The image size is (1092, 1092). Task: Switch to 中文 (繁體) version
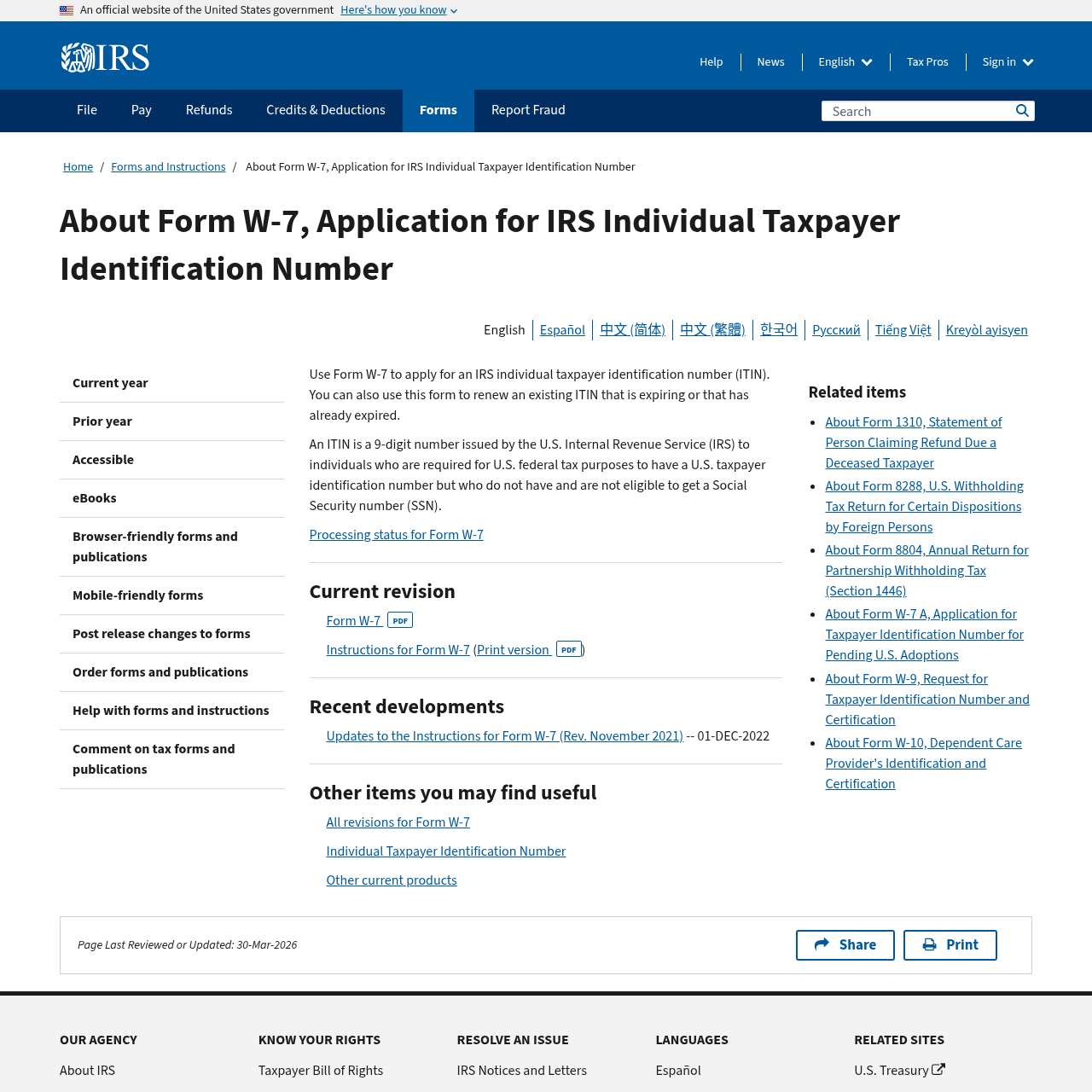[712, 330]
